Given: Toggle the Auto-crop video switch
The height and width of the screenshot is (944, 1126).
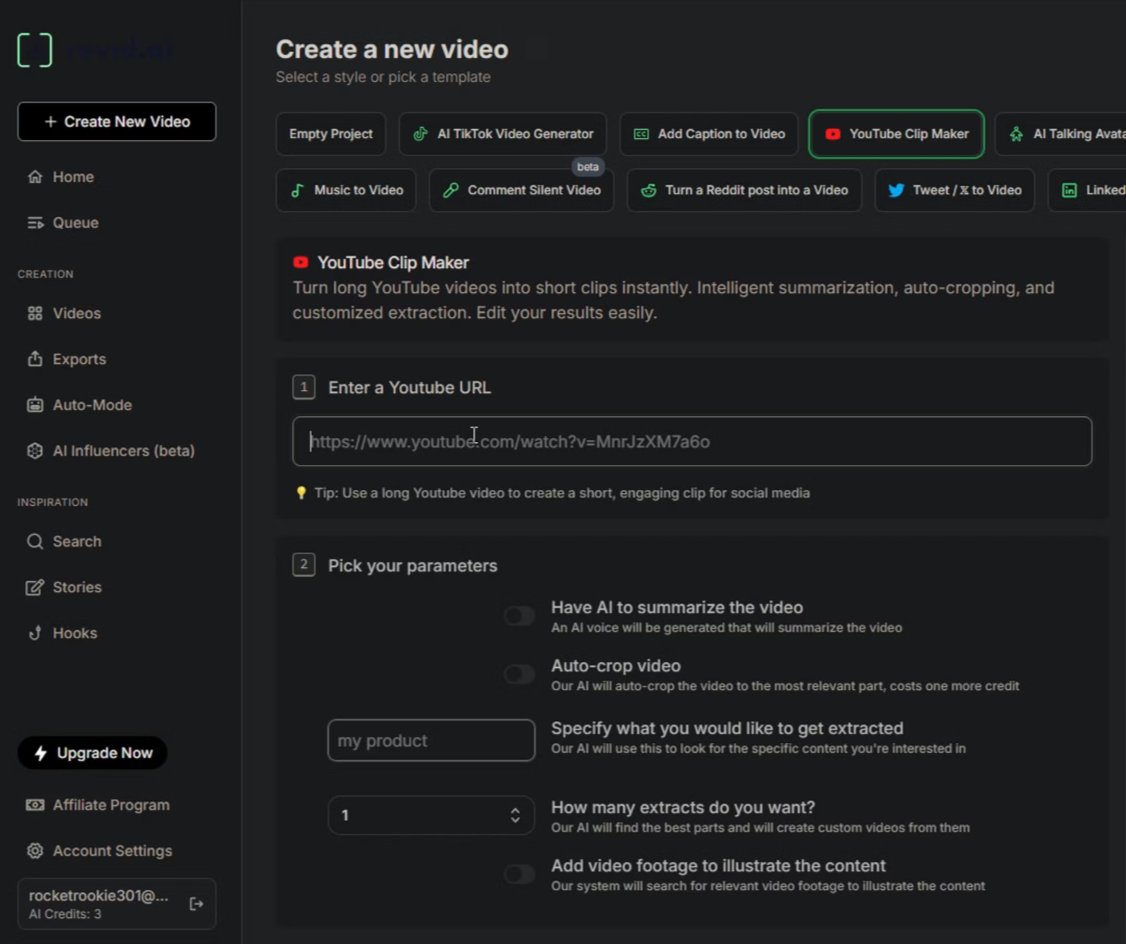Looking at the screenshot, I should [x=519, y=674].
